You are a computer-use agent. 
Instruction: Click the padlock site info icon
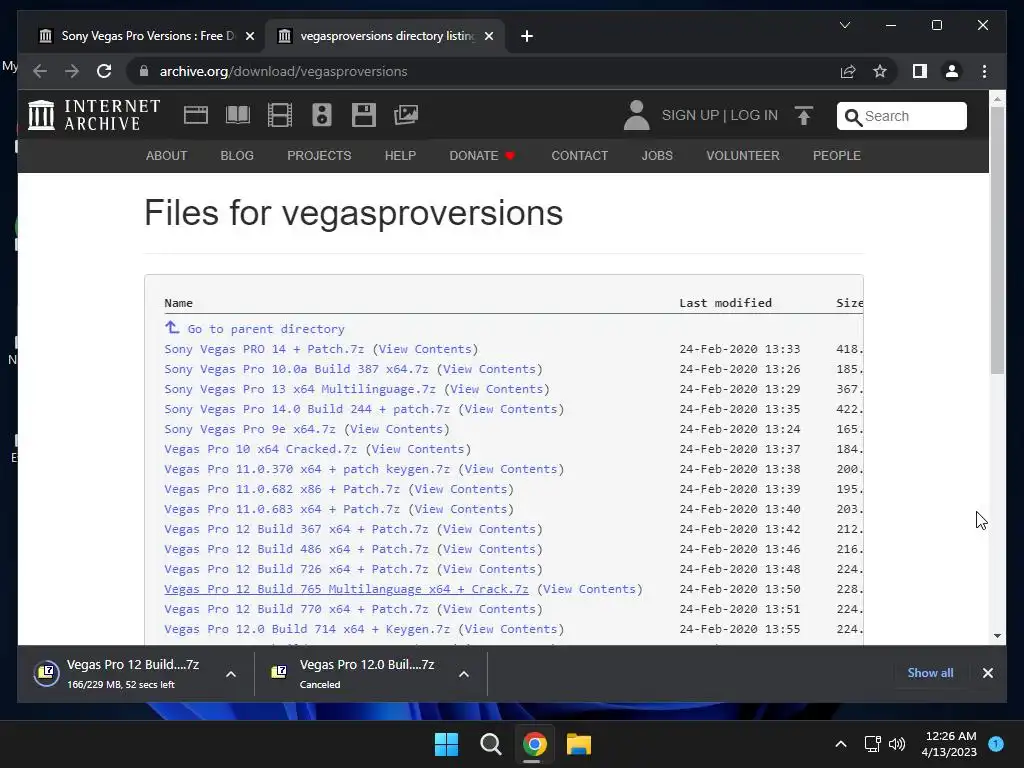[x=144, y=71]
